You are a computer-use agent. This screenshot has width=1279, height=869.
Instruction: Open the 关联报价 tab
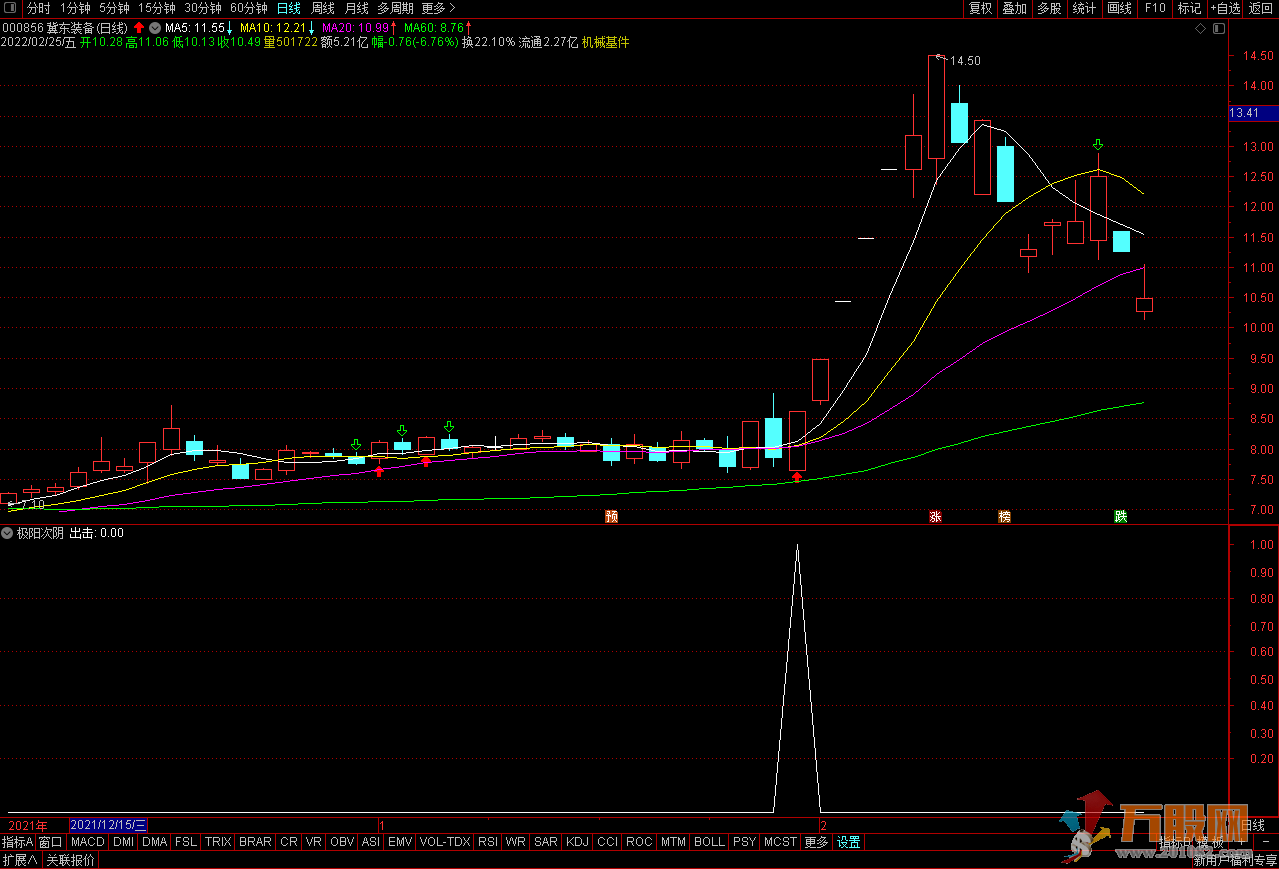(x=70, y=860)
